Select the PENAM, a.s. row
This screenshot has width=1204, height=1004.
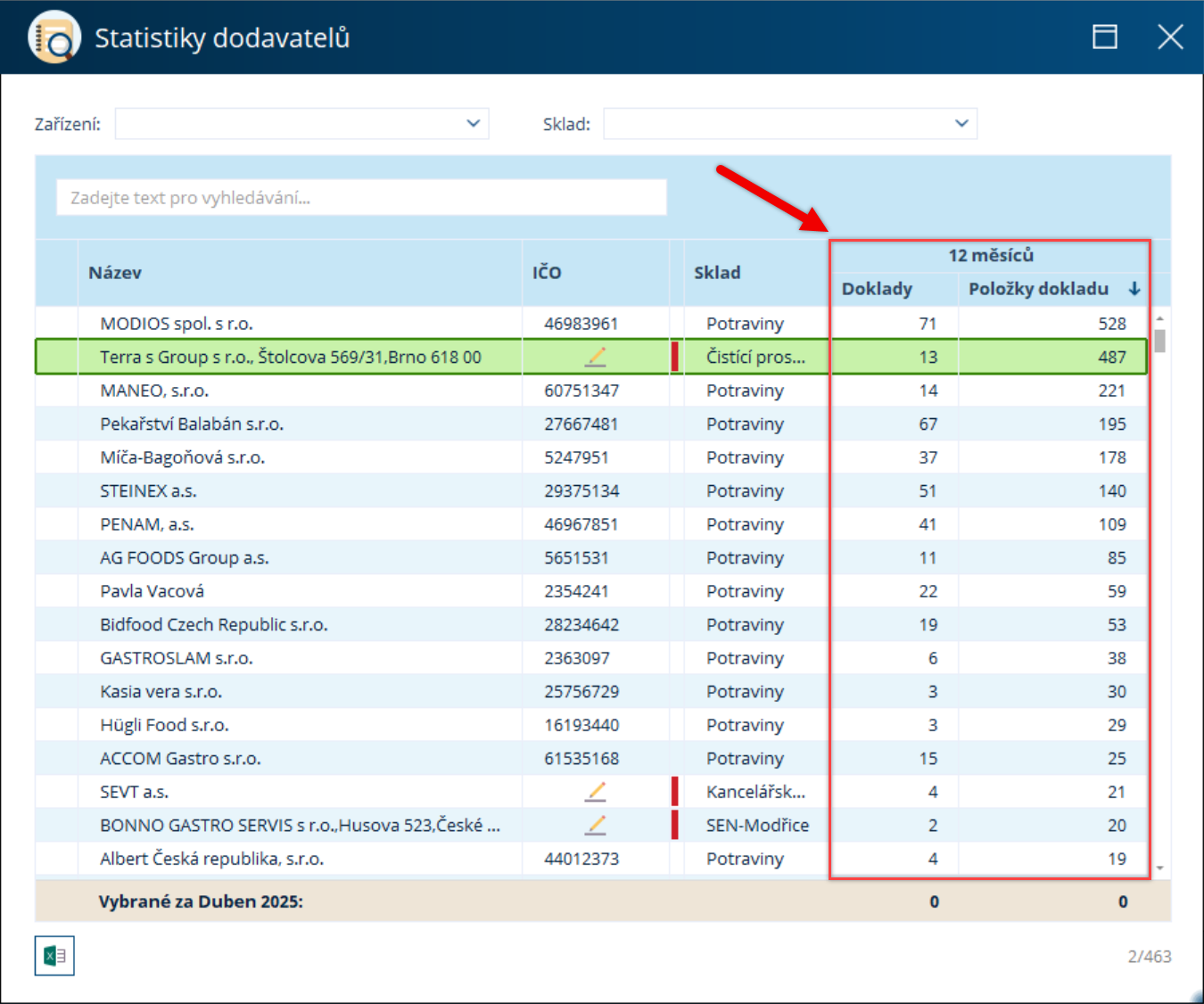click(x=591, y=524)
